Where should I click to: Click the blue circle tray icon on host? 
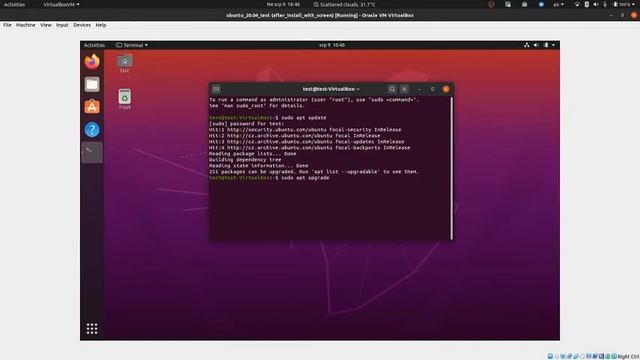541,4
